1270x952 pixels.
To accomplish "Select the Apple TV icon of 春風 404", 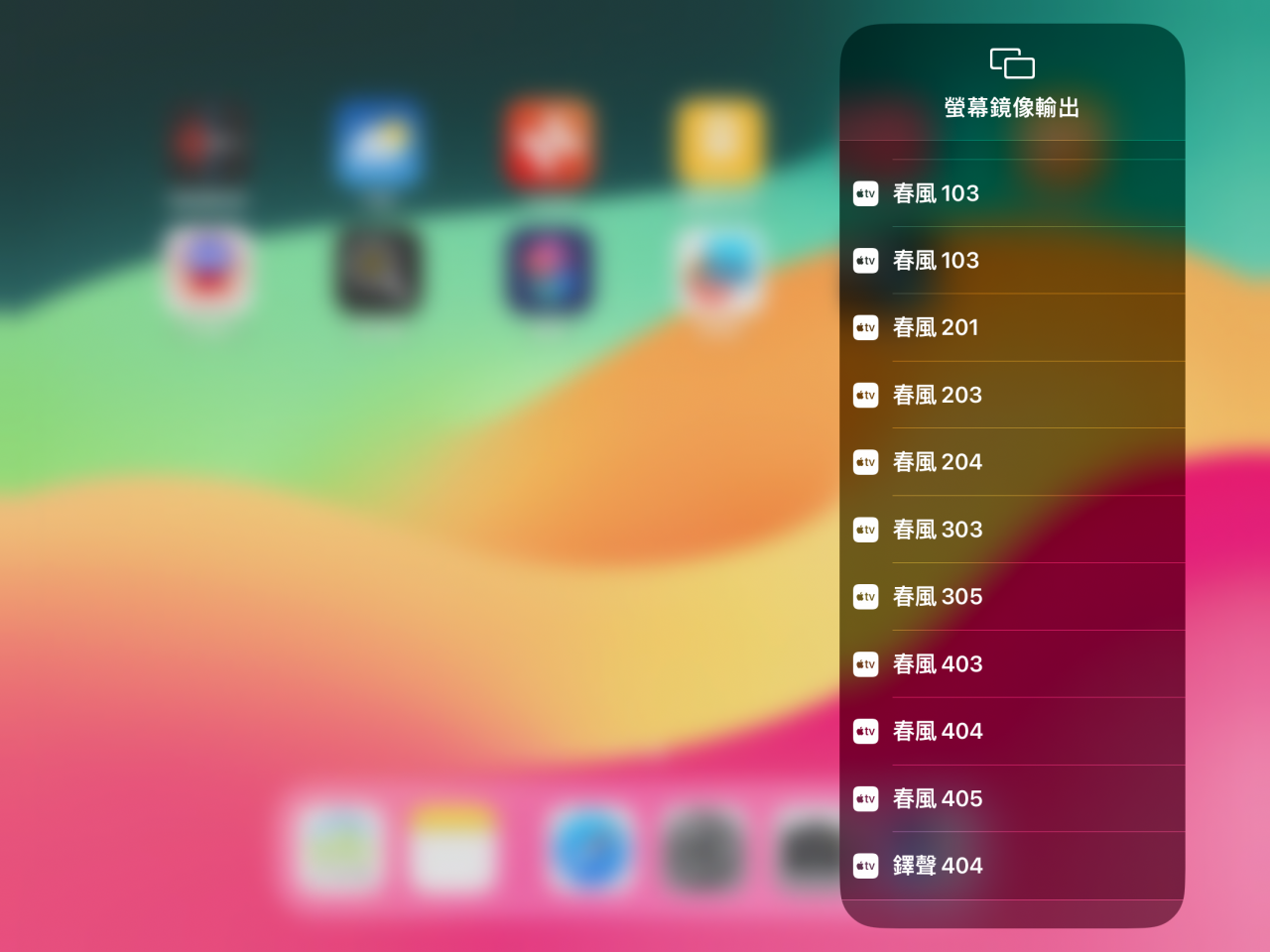I will [x=866, y=731].
